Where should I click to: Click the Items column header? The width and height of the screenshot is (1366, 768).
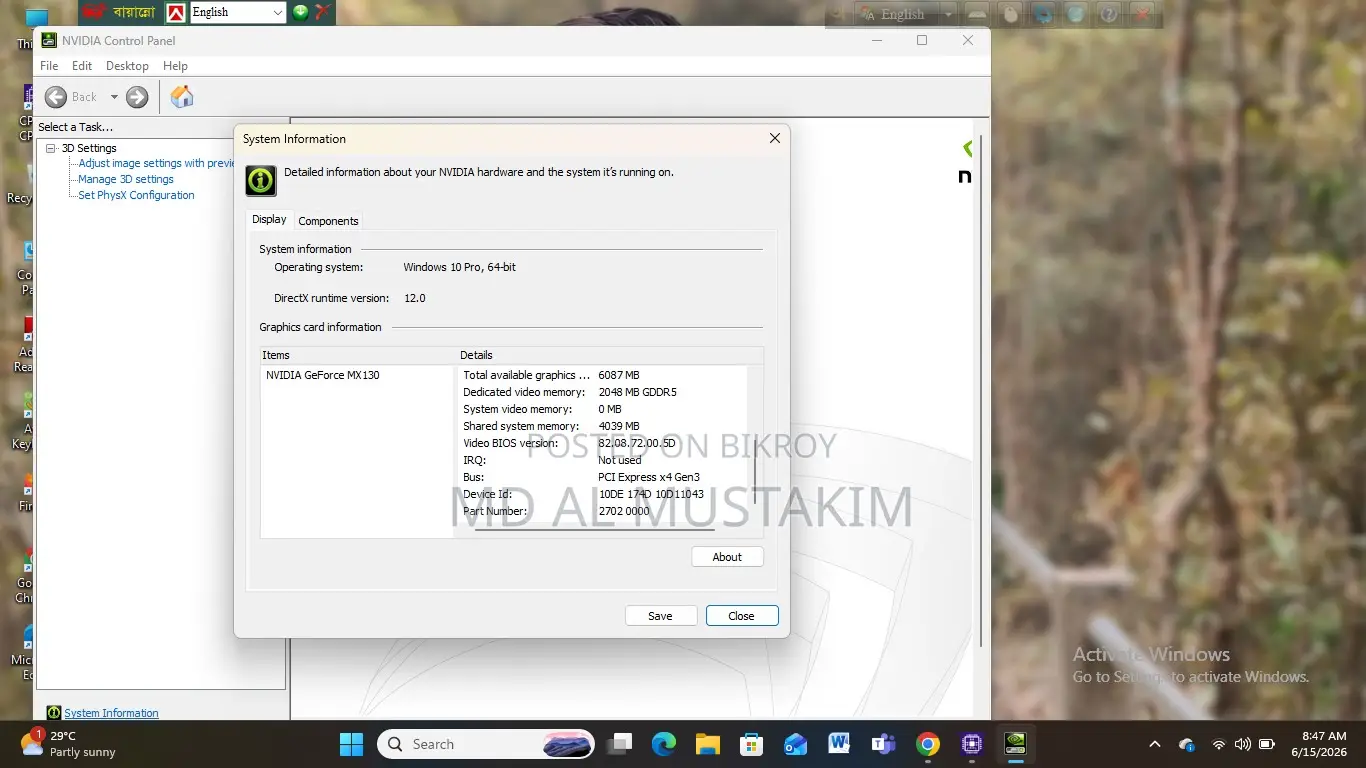point(357,355)
